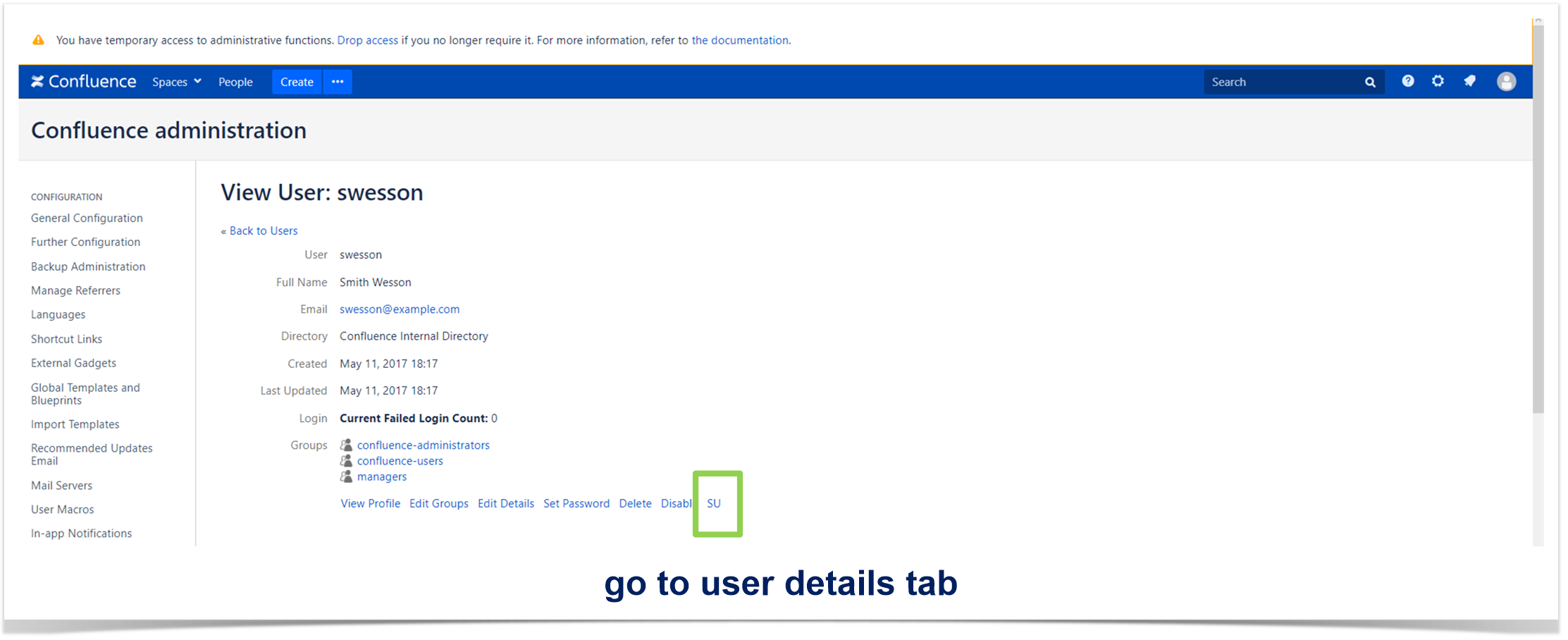Click group icon beside managers
The width and height of the screenshot is (1568, 640).
point(346,476)
